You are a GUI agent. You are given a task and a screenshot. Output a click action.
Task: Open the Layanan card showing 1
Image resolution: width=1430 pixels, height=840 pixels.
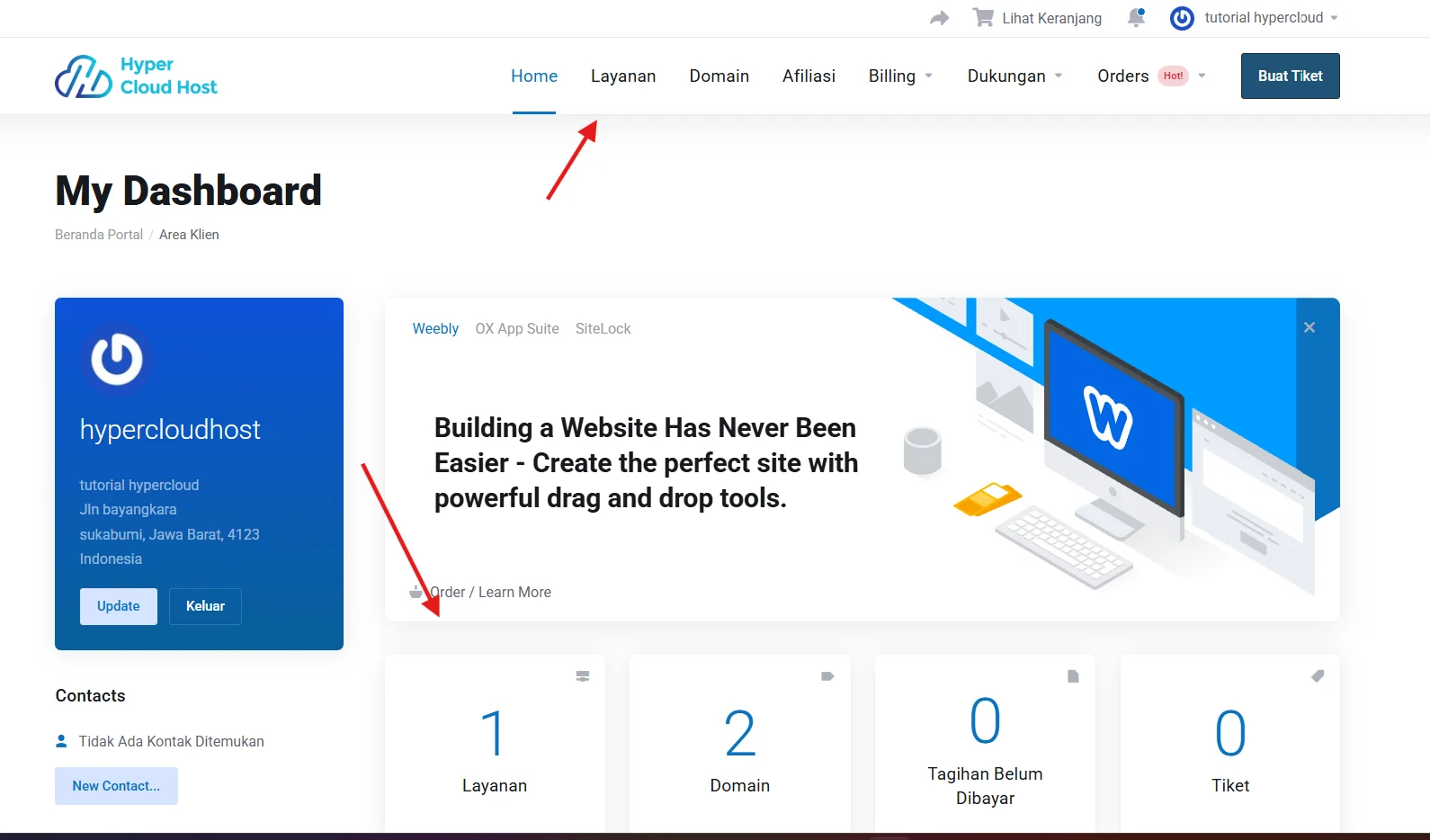pyautogui.click(x=495, y=744)
